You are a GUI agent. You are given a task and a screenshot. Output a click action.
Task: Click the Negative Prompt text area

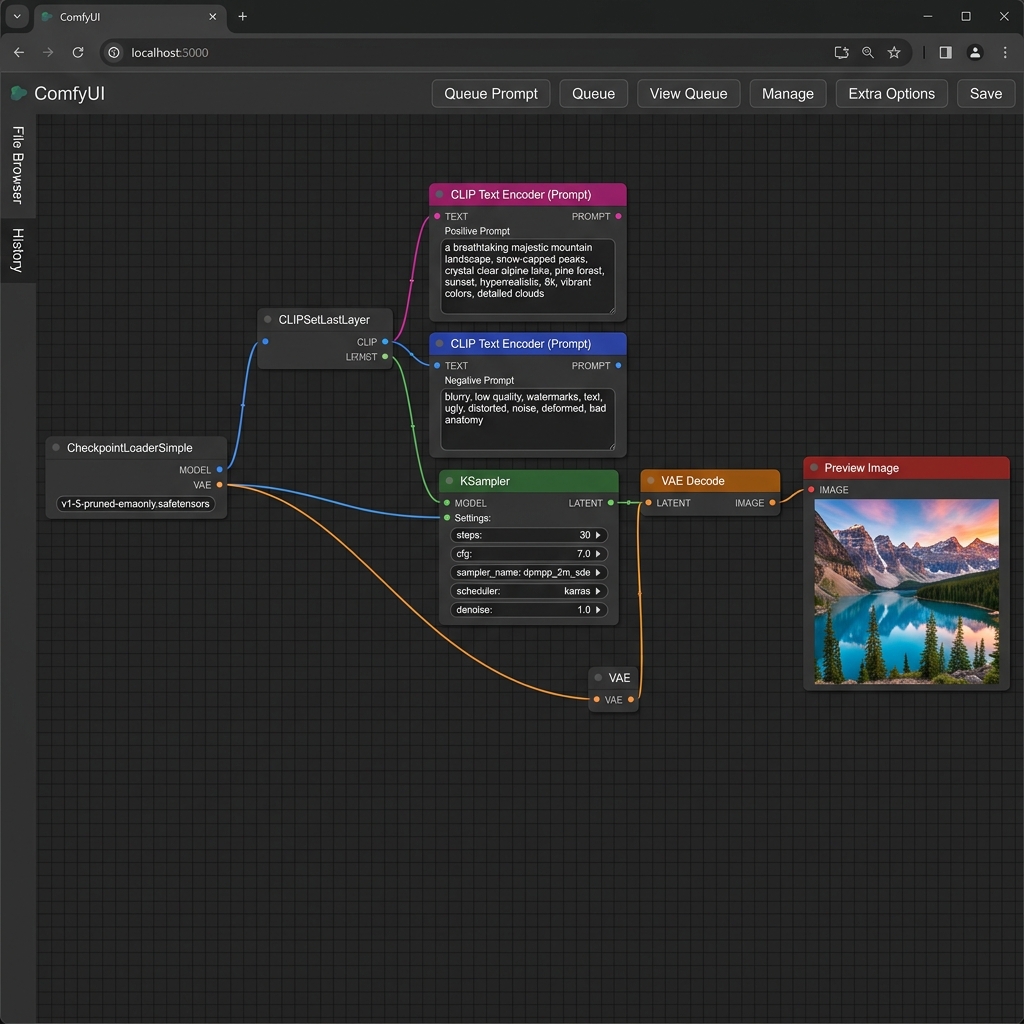tap(528, 419)
